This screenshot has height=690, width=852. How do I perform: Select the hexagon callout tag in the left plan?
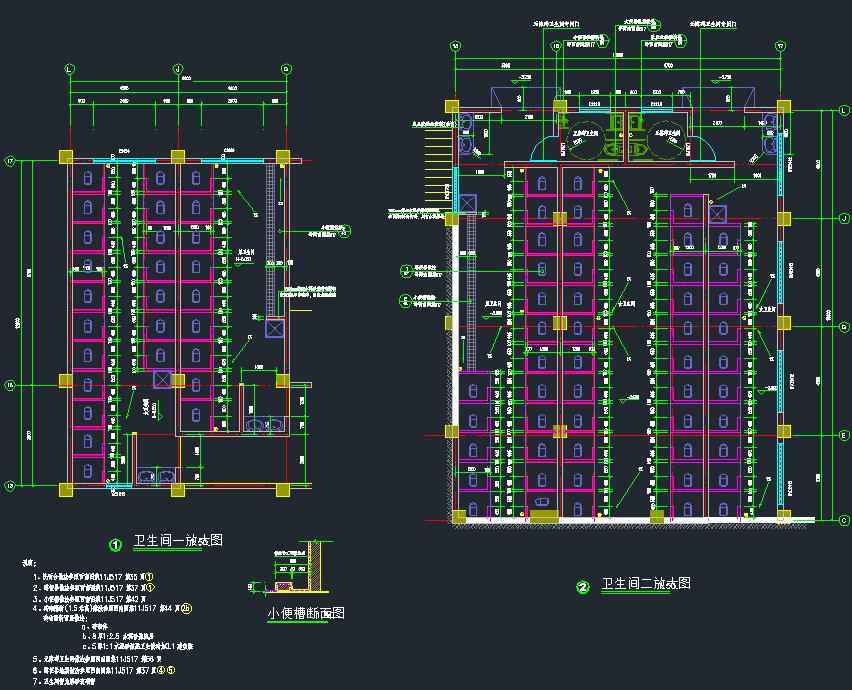click(x=344, y=231)
